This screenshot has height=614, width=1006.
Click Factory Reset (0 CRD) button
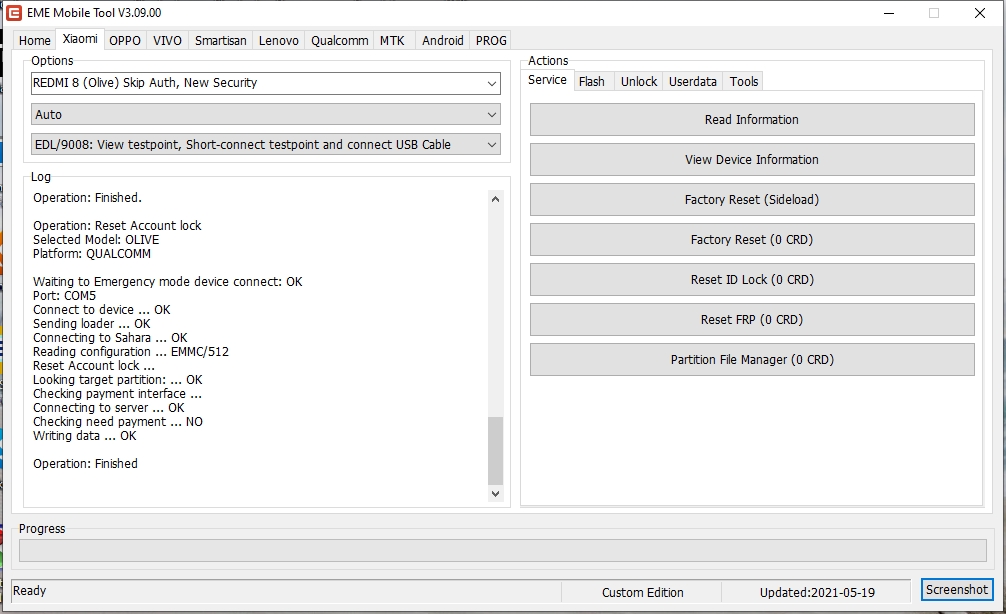(752, 239)
